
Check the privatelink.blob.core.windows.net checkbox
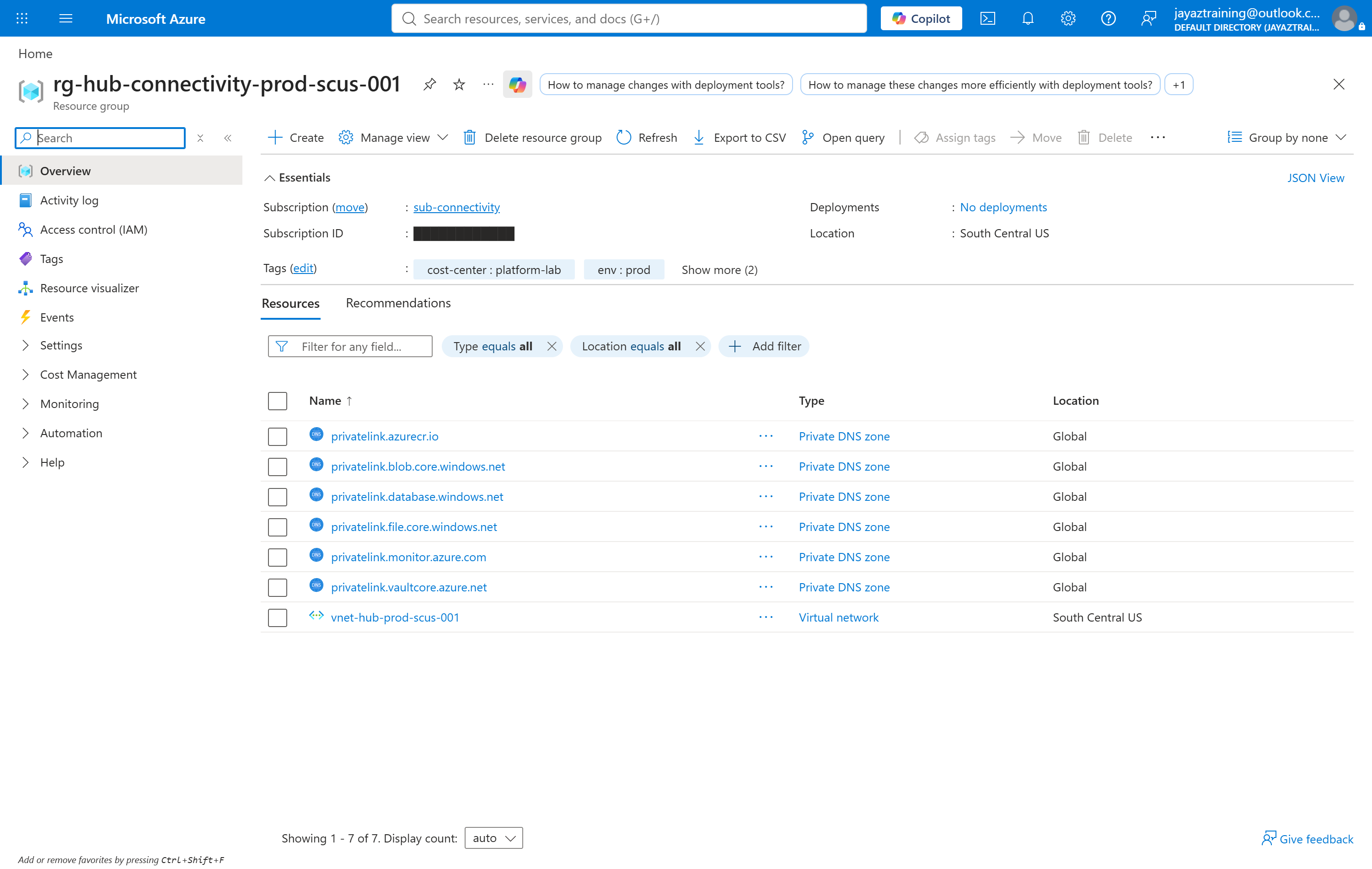tap(278, 467)
